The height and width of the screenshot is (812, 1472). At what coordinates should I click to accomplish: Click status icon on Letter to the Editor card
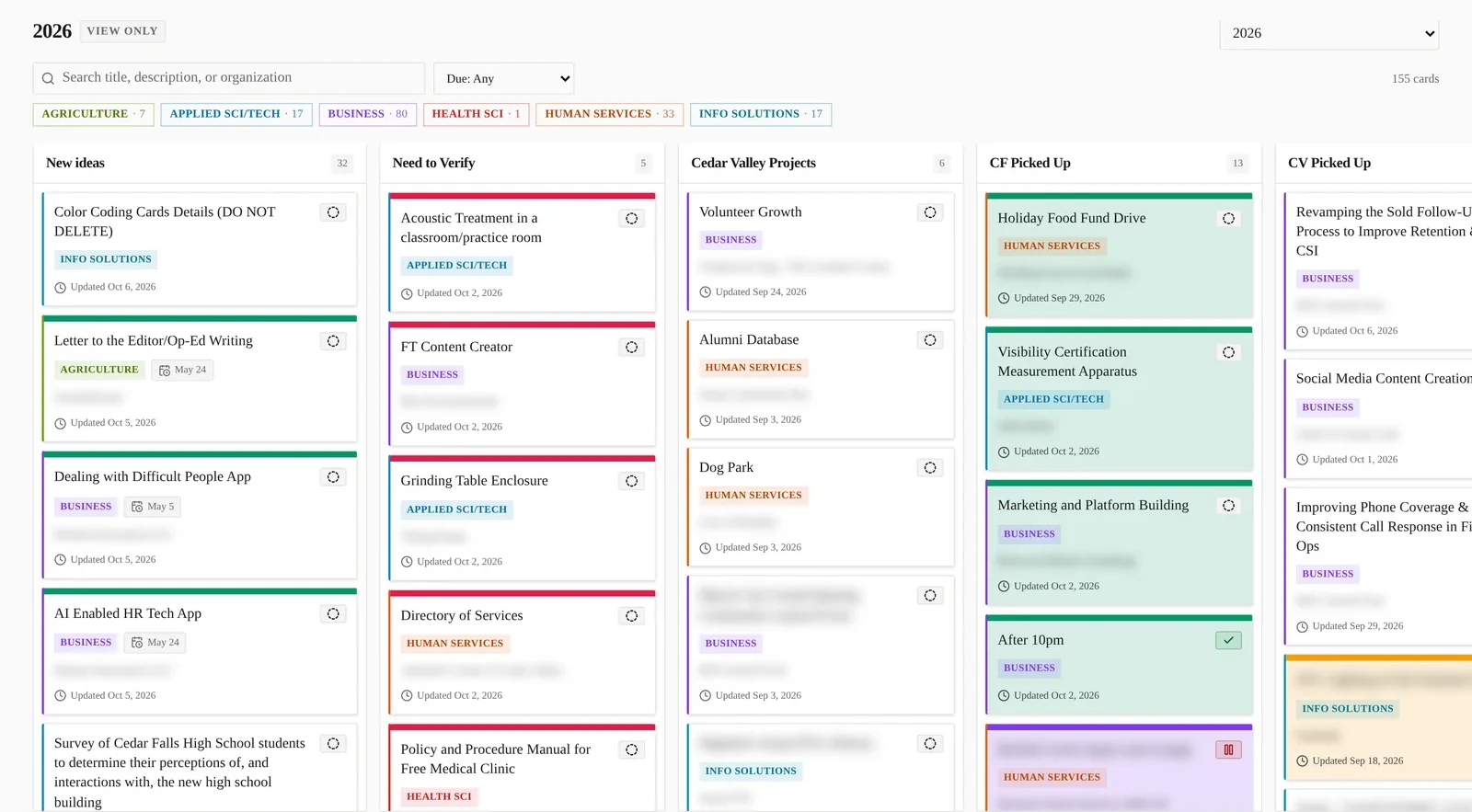(x=333, y=341)
